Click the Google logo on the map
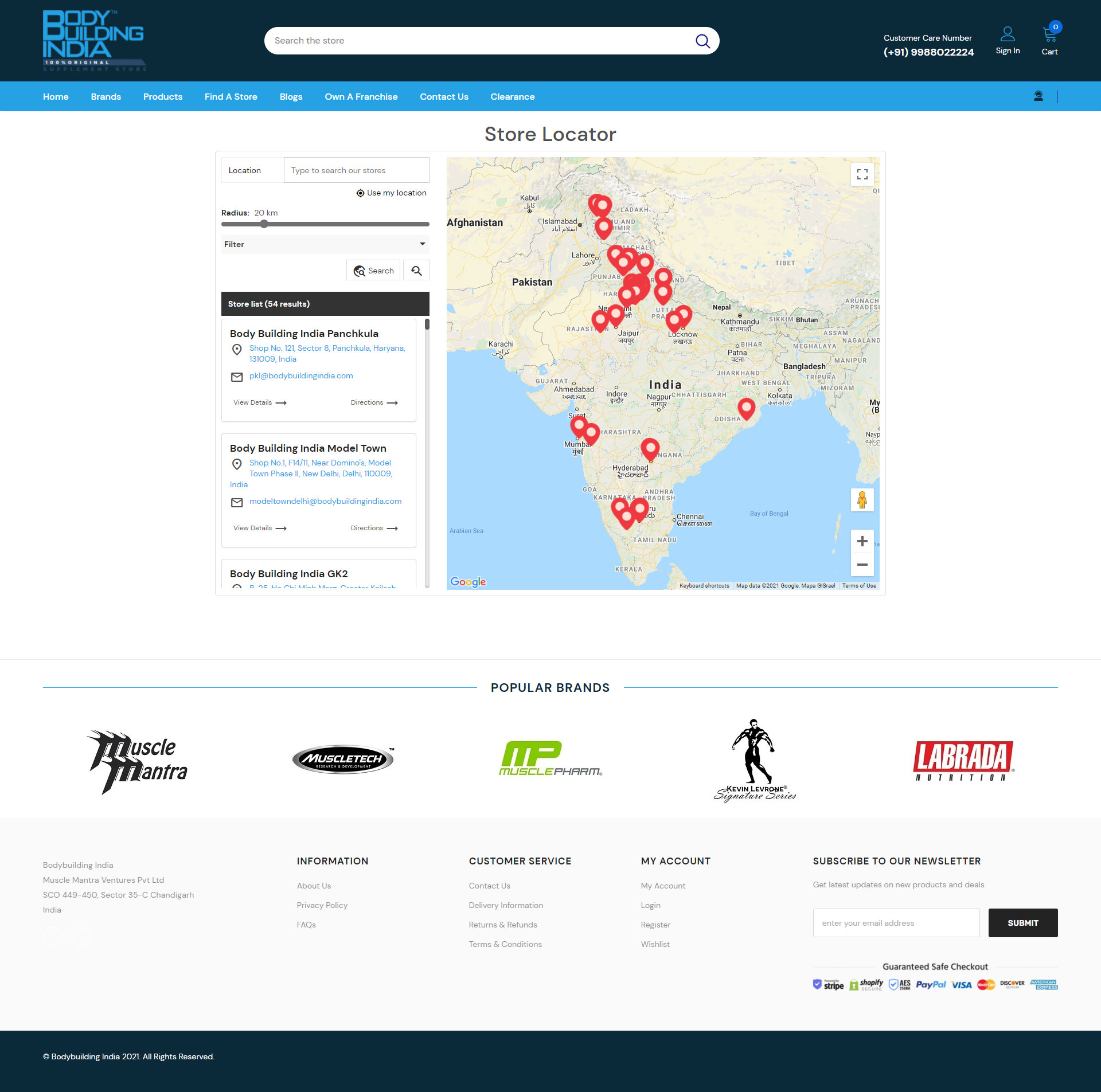1101x1092 pixels. coord(468,582)
